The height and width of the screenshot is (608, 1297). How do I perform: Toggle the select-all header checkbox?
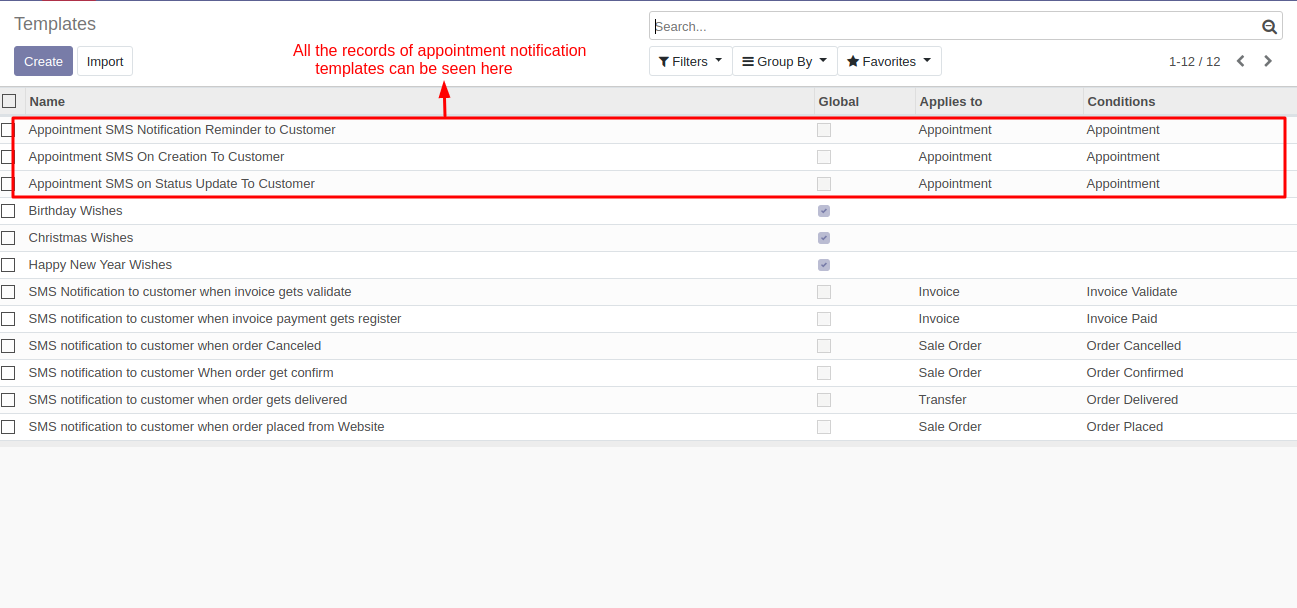coord(9,101)
